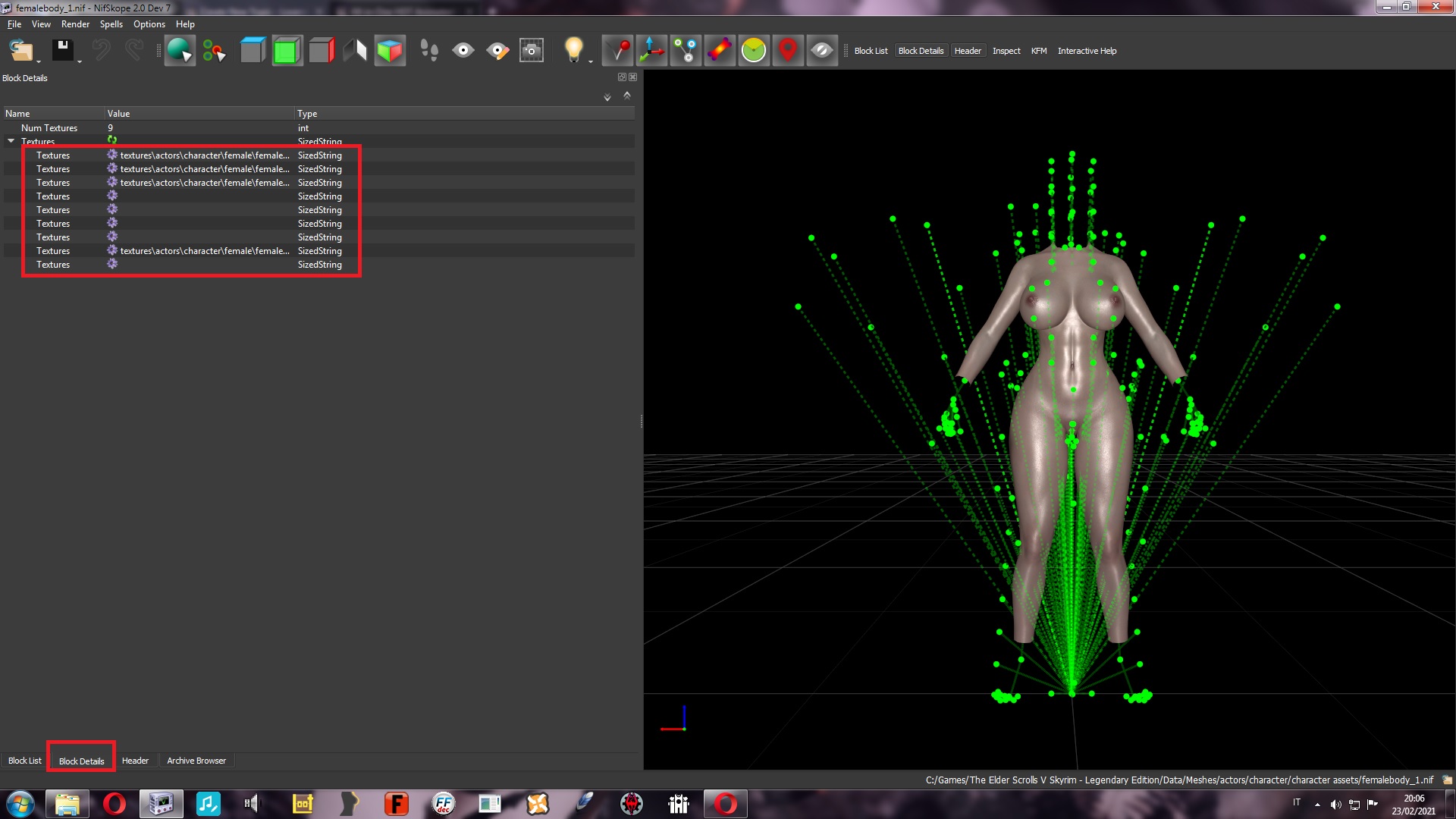Open the Help menu
Screen dimensions: 1456x819
(185, 24)
